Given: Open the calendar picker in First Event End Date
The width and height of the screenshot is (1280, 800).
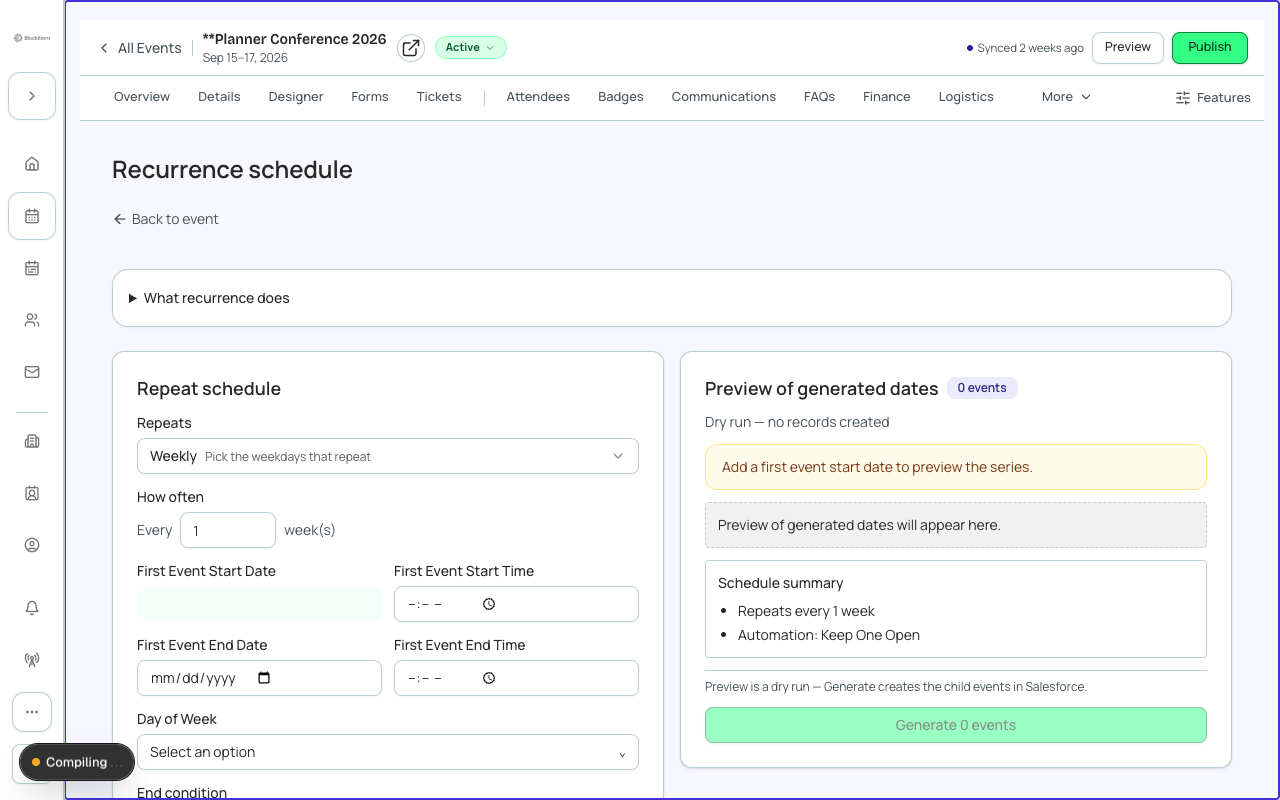Looking at the screenshot, I should (264, 678).
